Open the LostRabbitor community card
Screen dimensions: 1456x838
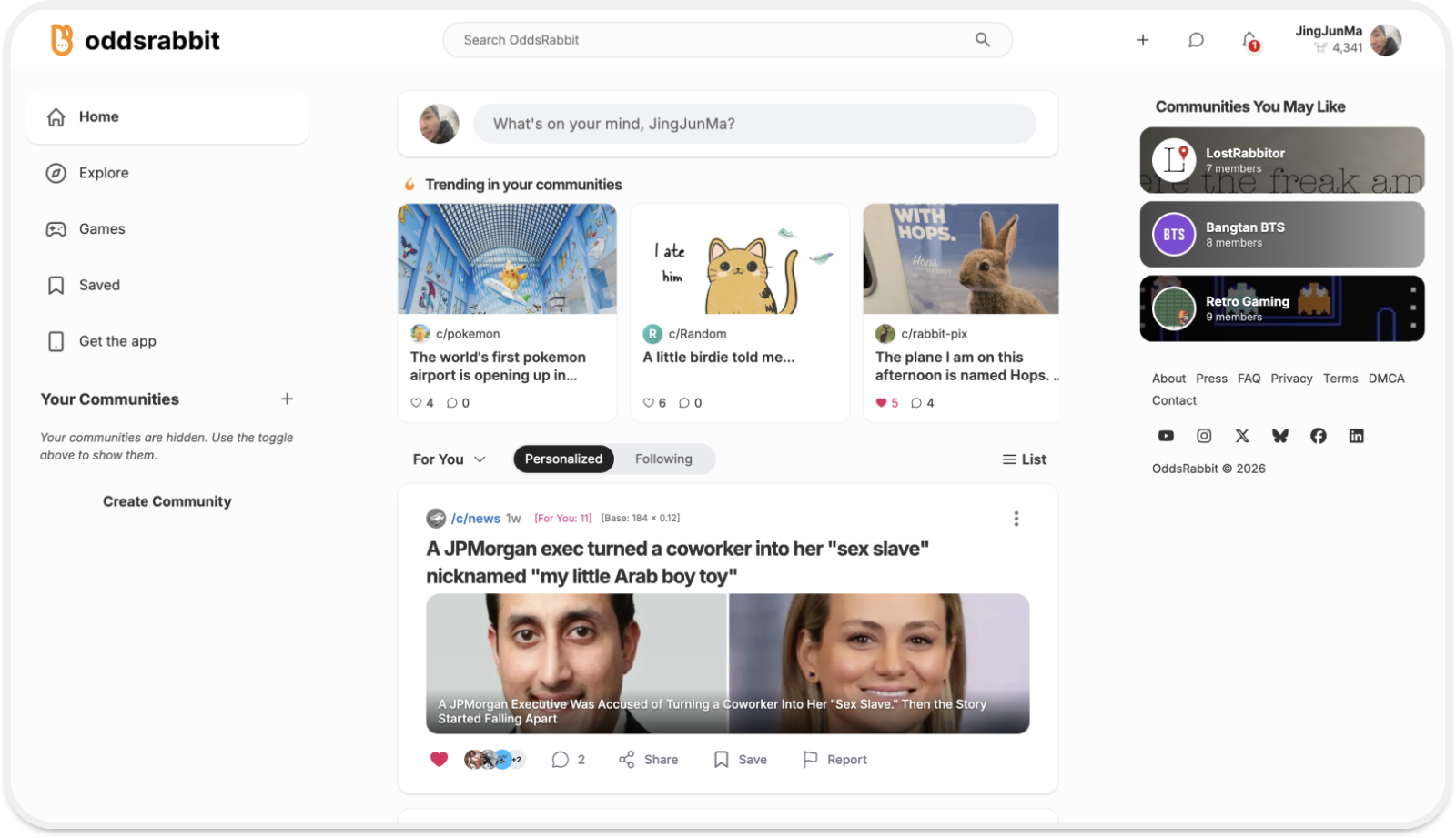(1282, 160)
